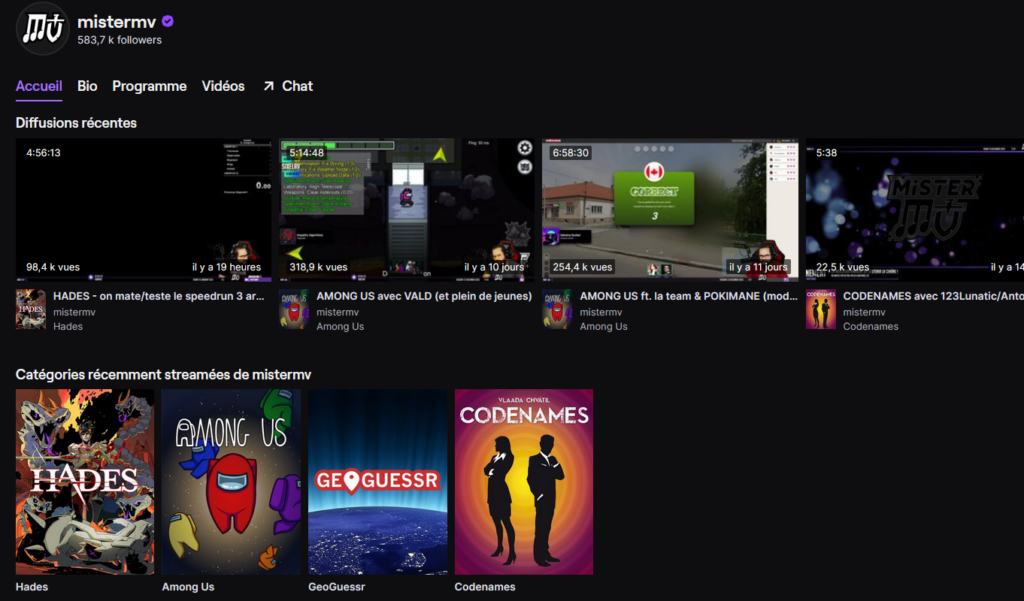Click the '583,7 k followers' text
Image resolution: width=1024 pixels, height=601 pixels.
[x=120, y=40]
